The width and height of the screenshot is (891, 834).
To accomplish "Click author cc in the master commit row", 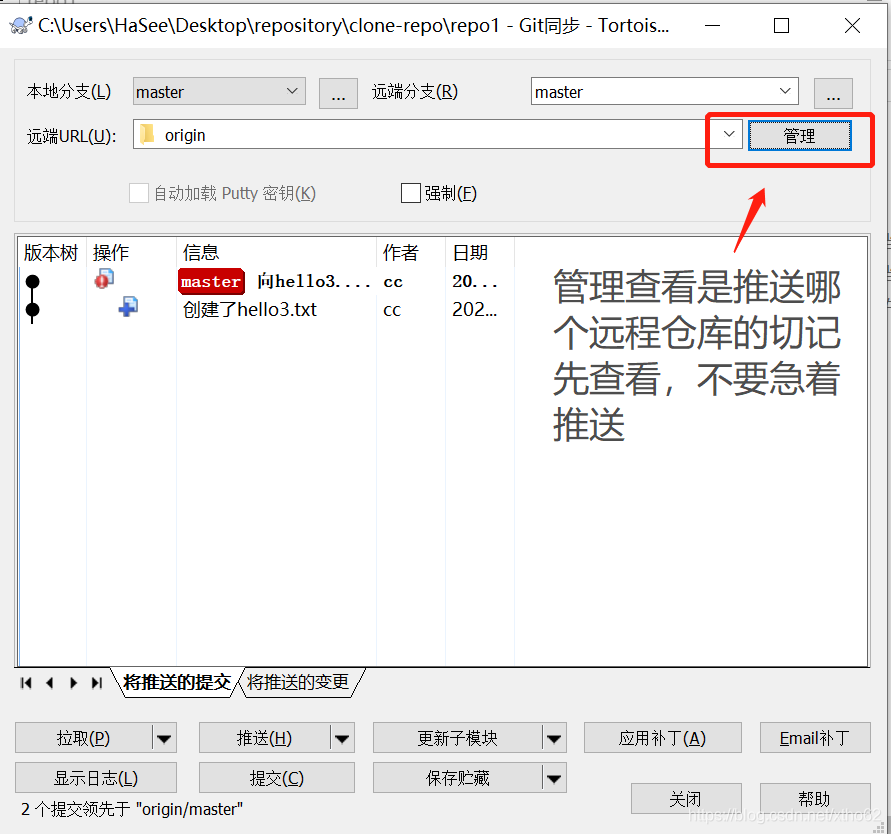I will tap(393, 282).
